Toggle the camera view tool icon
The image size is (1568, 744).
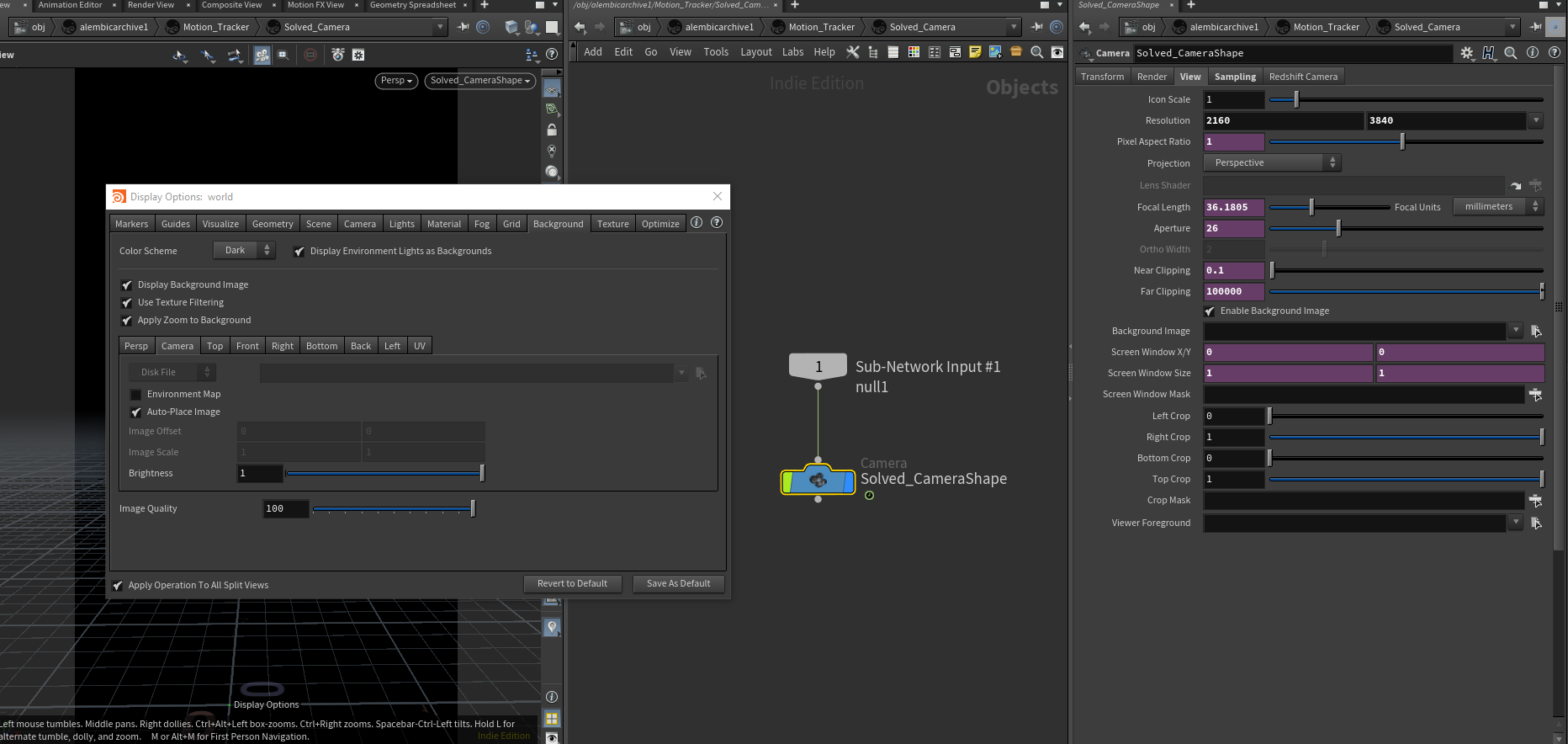262,56
